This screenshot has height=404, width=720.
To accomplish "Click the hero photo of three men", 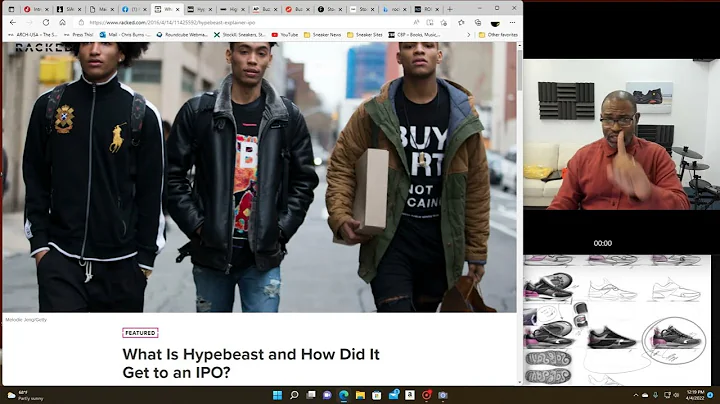I will 259,177.
